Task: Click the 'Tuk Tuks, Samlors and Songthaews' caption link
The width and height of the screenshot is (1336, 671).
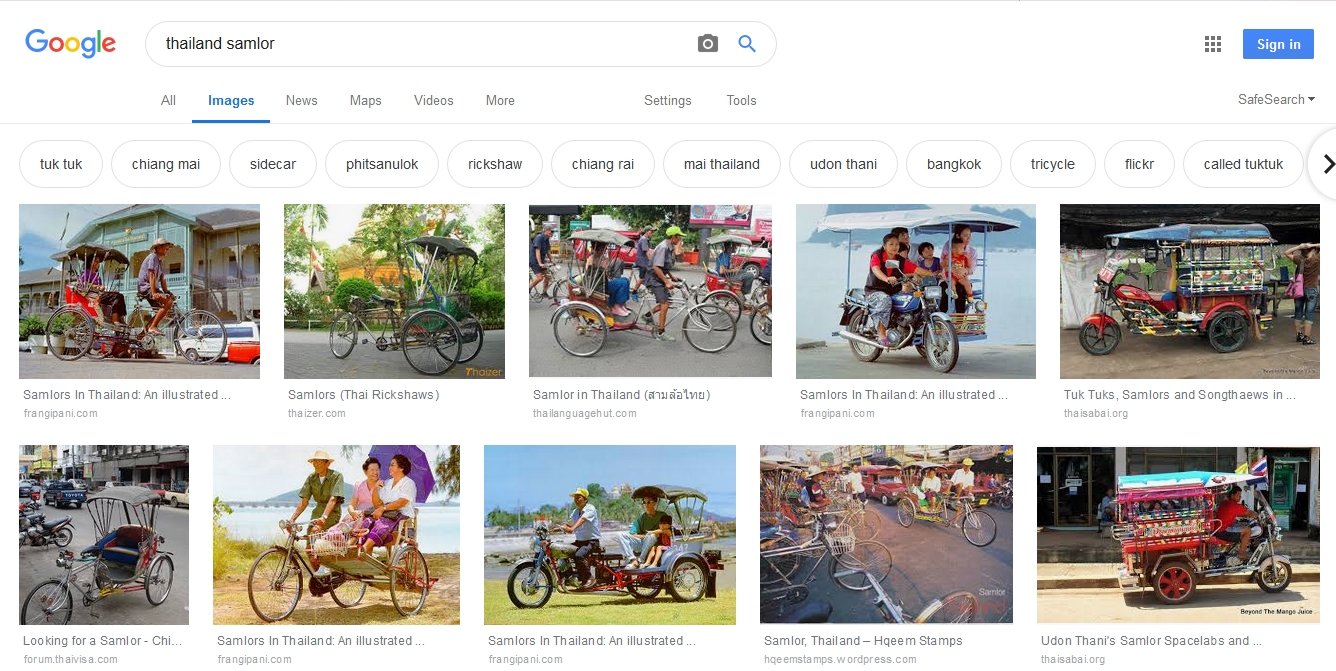Action: click(x=1179, y=395)
